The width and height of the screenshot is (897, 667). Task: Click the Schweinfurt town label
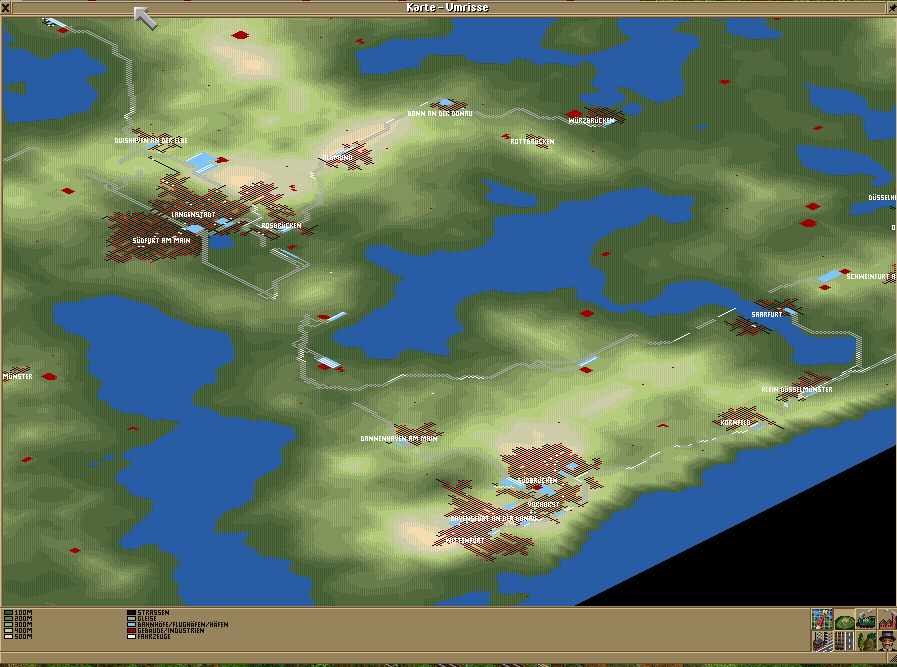871,277
